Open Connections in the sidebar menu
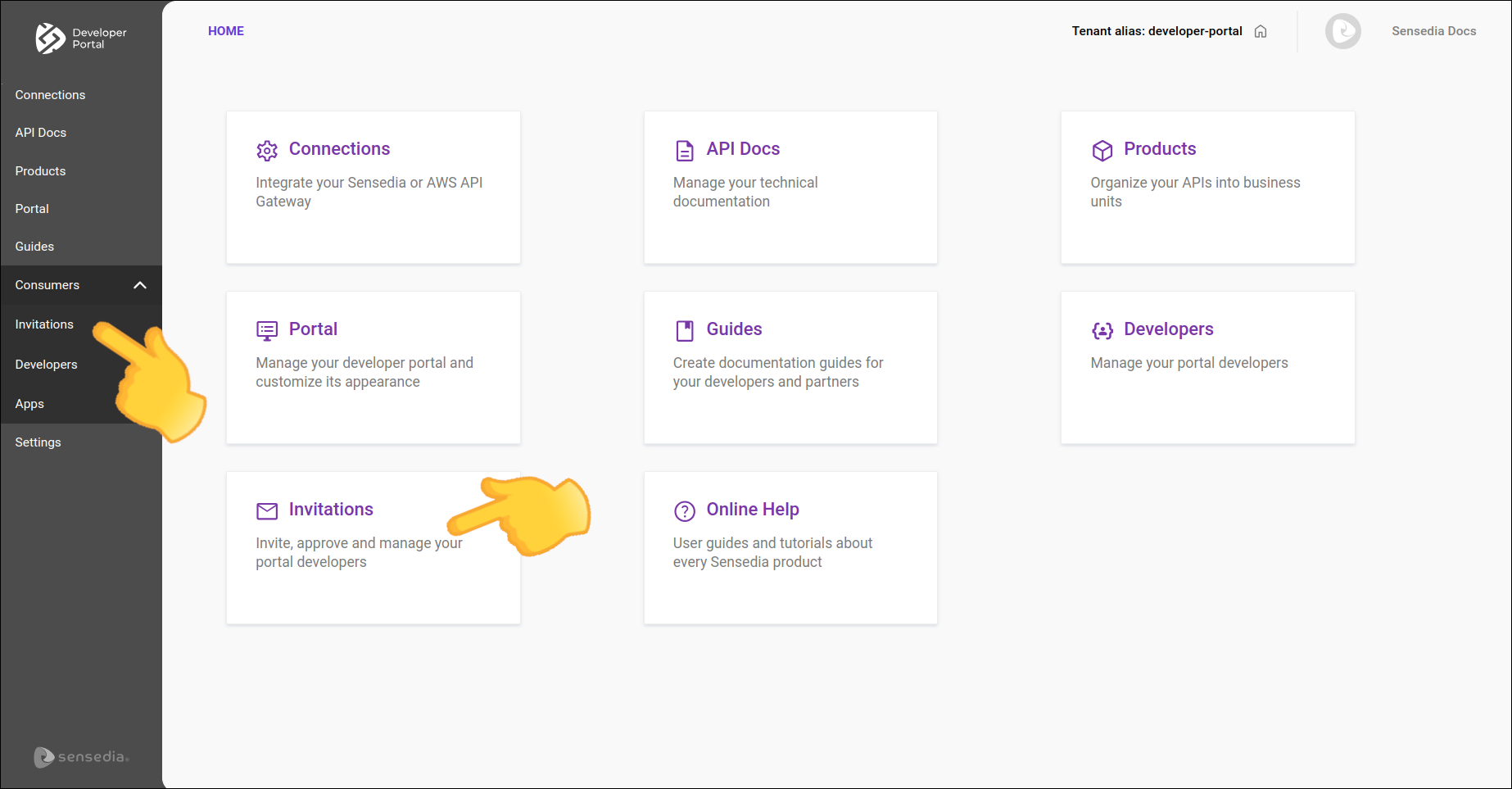 (x=50, y=95)
